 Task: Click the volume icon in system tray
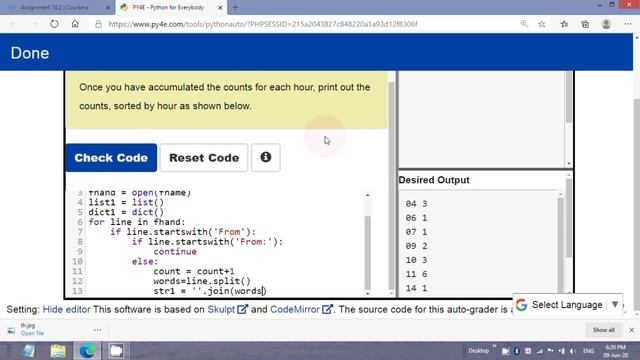[x=573, y=351]
